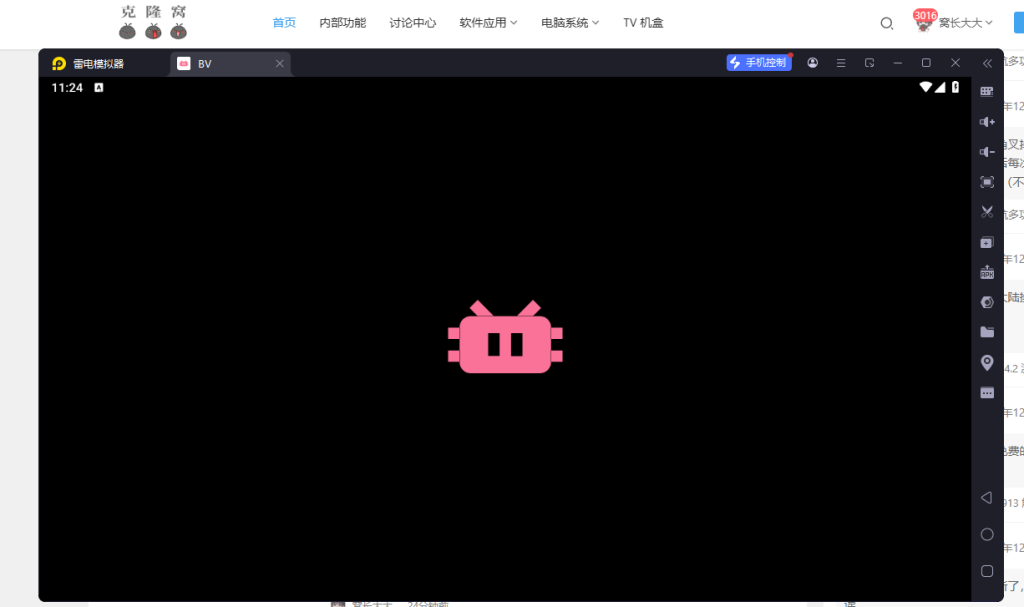Set virtual location pin
Viewport: 1024px width, 607px height.
(987, 363)
